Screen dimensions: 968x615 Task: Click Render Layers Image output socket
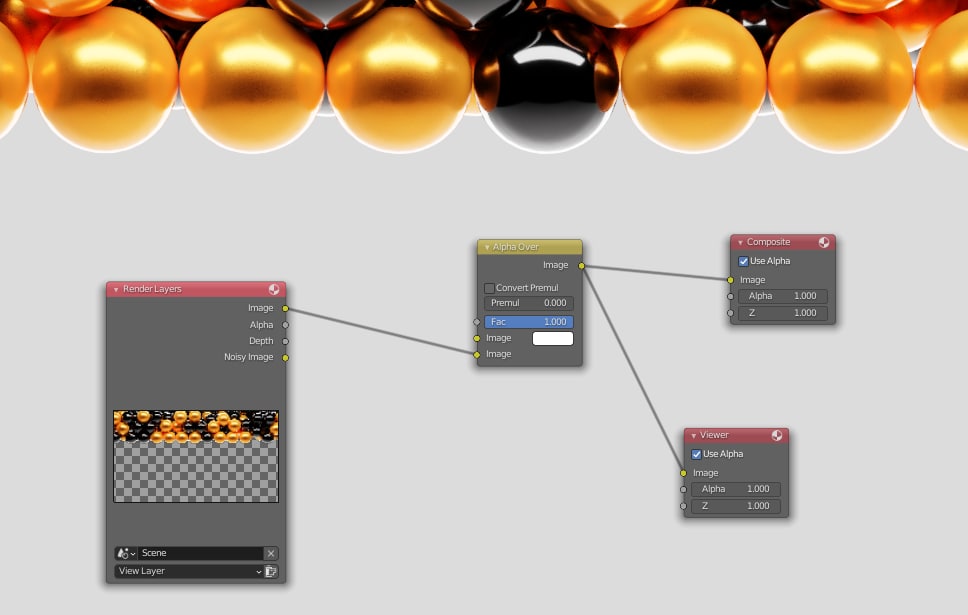tap(285, 308)
